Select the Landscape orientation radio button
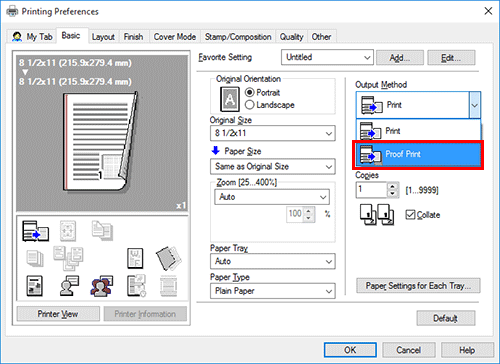 [x=249, y=105]
